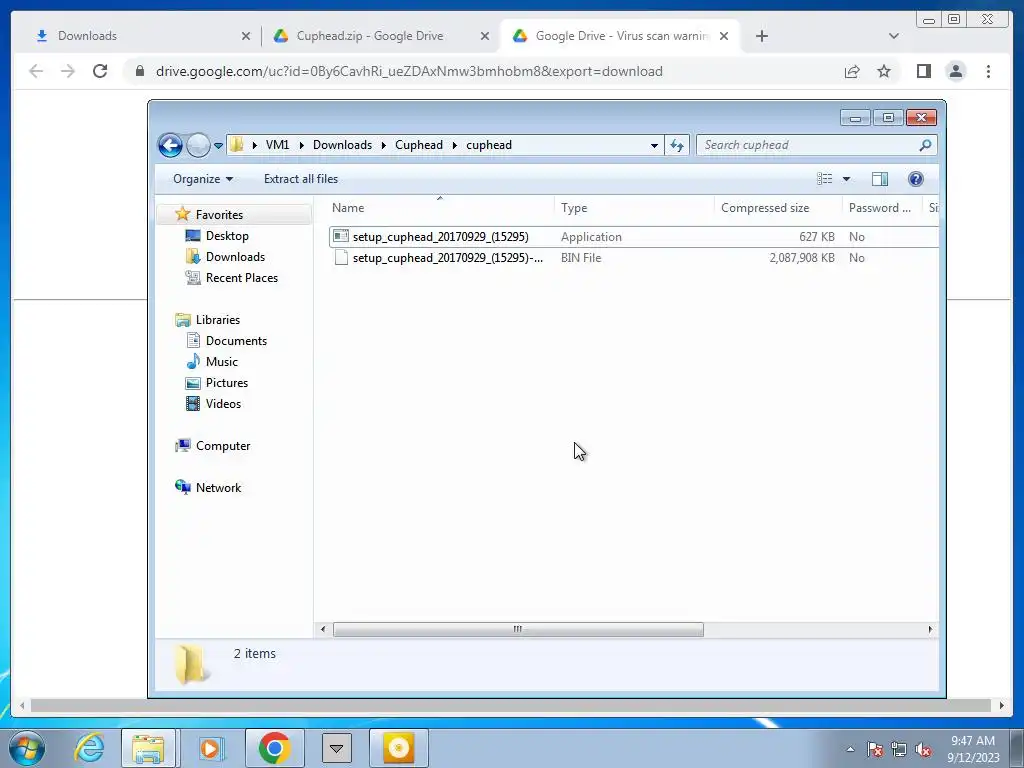The height and width of the screenshot is (768, 1024).
Task: Open Documents library
Action: coord(236,341)
